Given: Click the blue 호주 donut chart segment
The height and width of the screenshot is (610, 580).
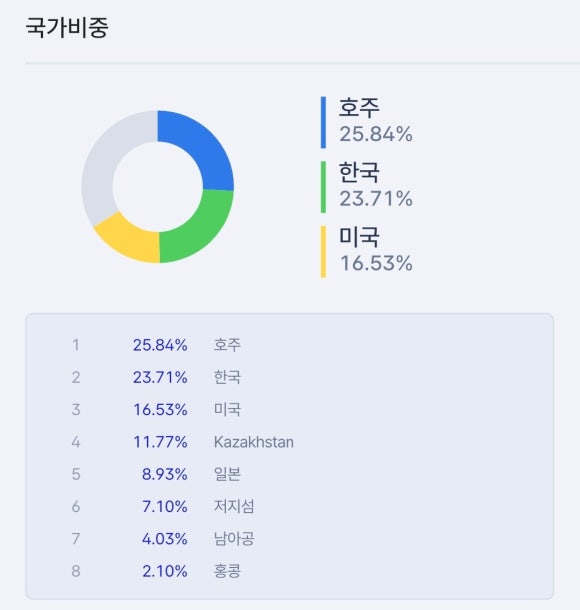Looking at the screenshot, I should tap(206, 150).
